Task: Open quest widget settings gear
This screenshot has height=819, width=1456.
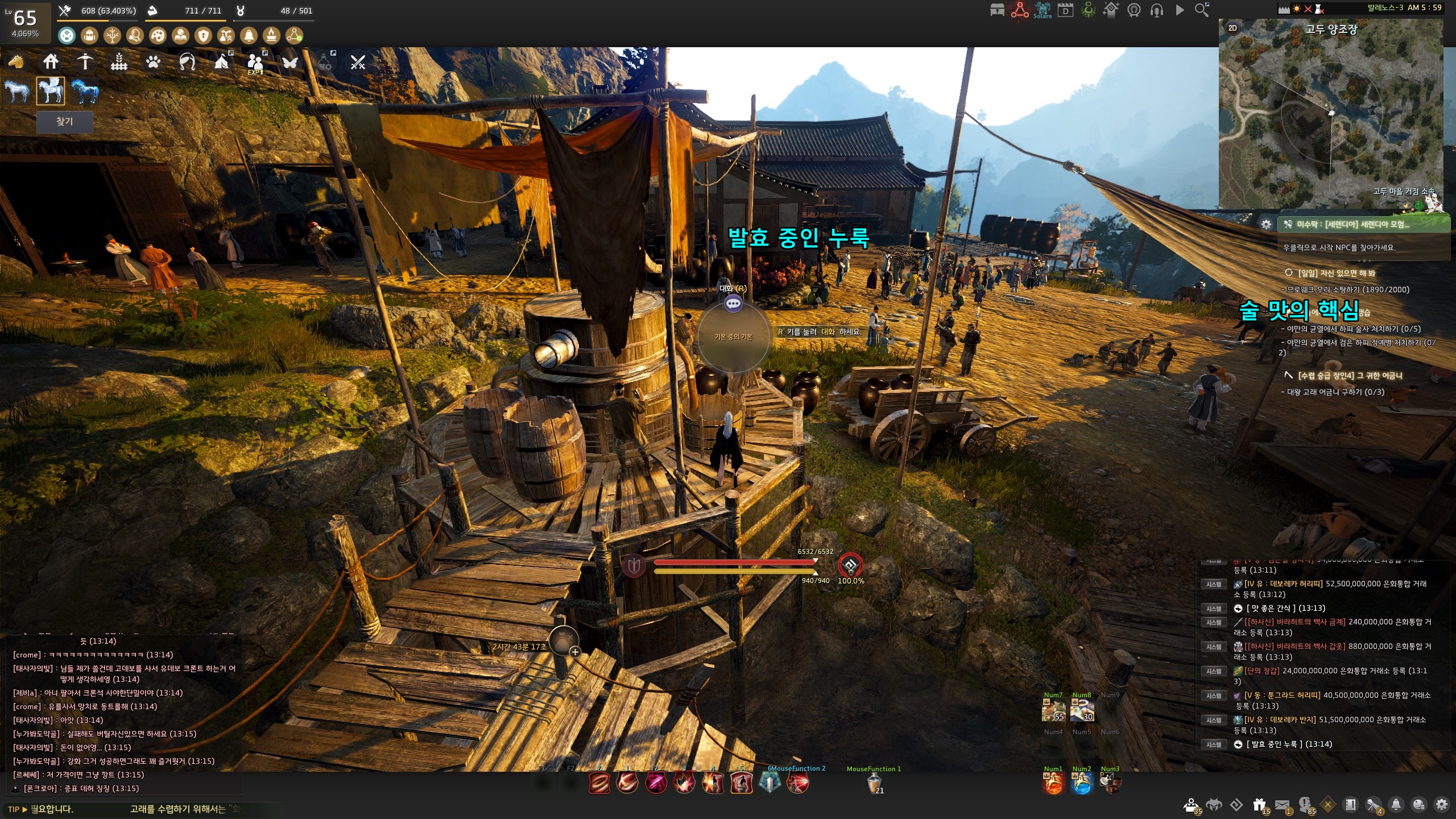Action: [x=1266, y=224]
